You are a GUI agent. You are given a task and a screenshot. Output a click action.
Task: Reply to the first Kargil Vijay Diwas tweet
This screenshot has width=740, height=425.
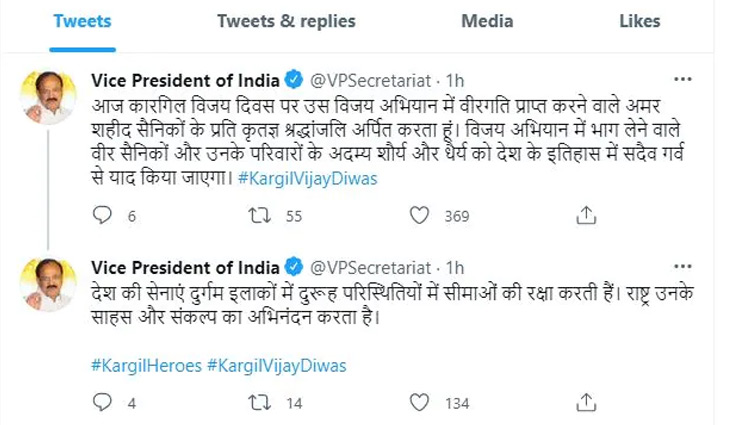coord(101,214)
